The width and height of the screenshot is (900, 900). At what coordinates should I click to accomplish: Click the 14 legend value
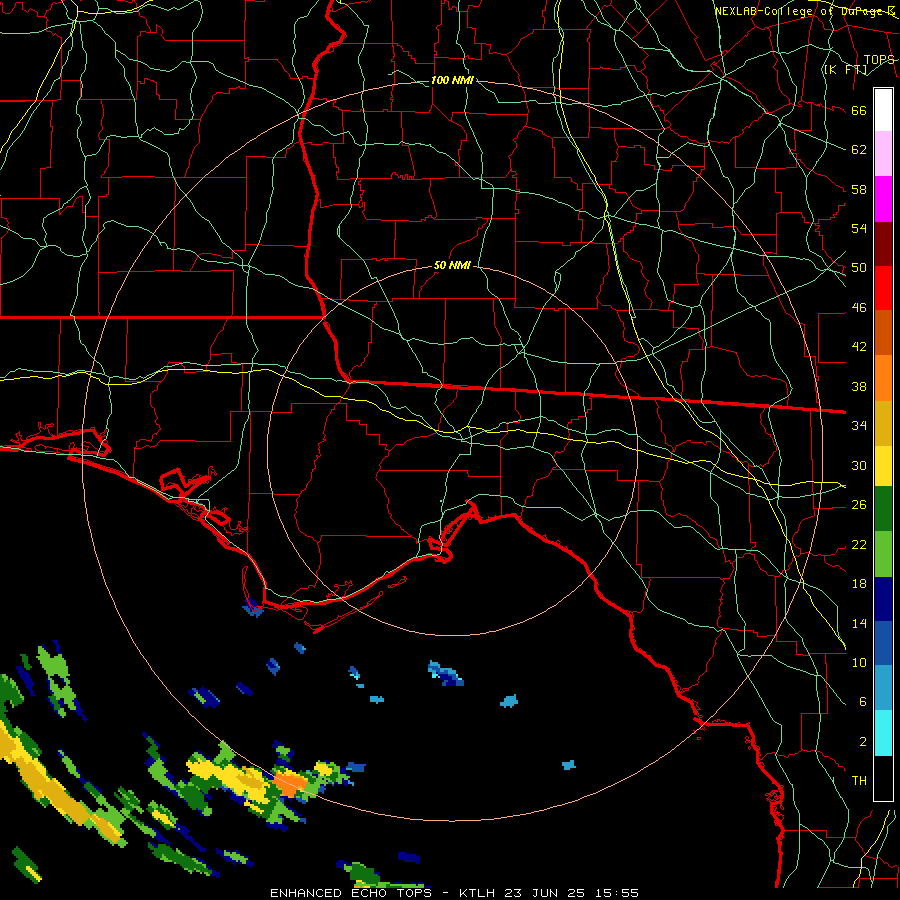point(859,623)
